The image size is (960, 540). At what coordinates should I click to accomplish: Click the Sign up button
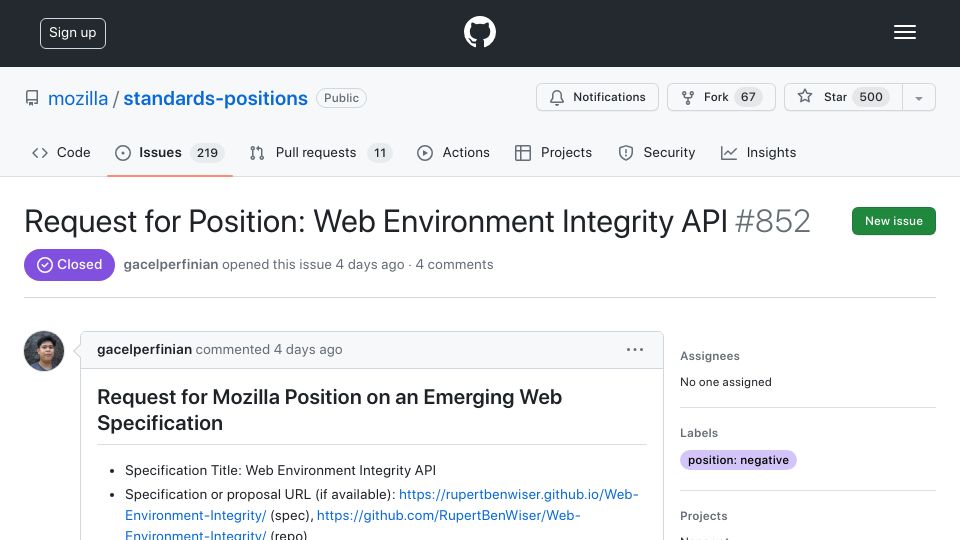(x=73, y=33)
